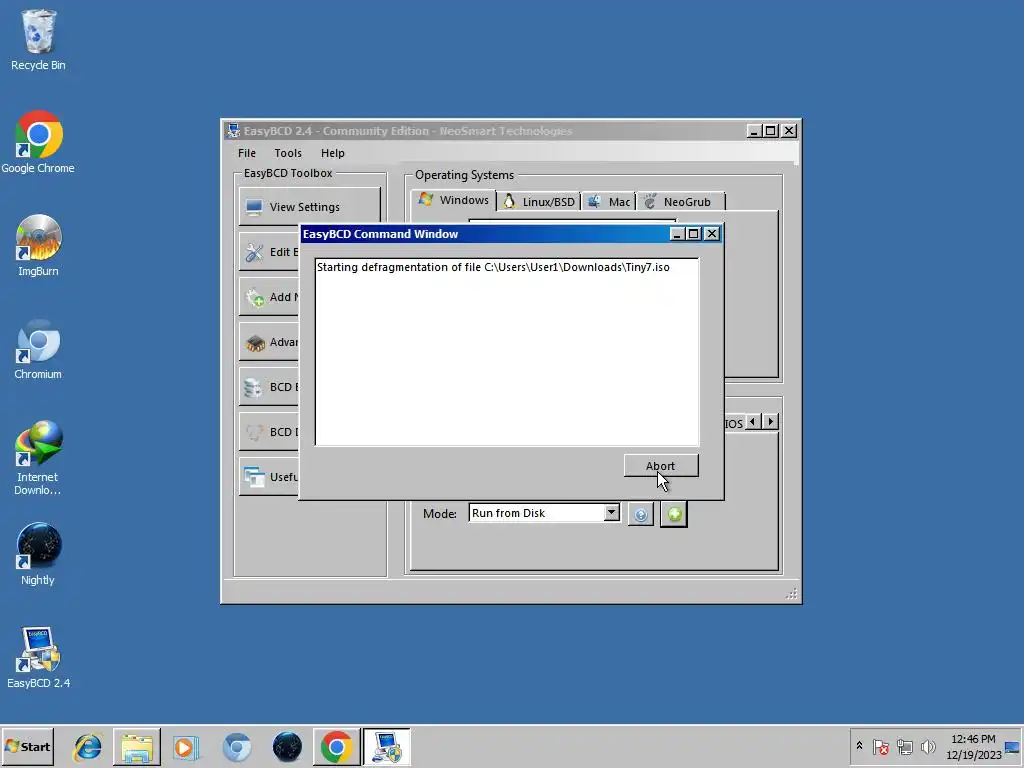Switch to the Mac tab
This screenshot has height=768, width=1024.
(x=609, y=202)
